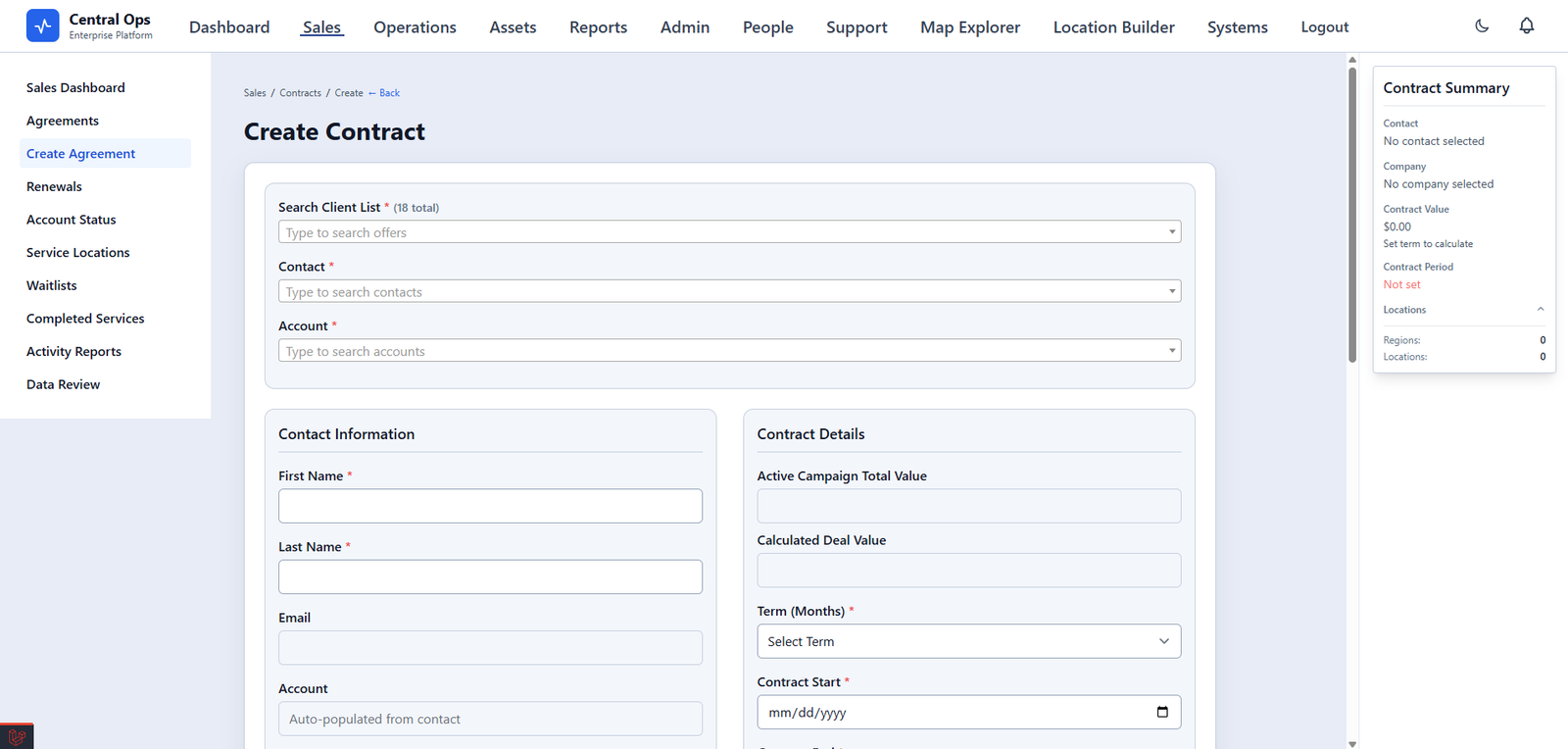The image size is (1568, 749).
Task: Click the debug icon at bottom-left corner
Action: point(17,736)
